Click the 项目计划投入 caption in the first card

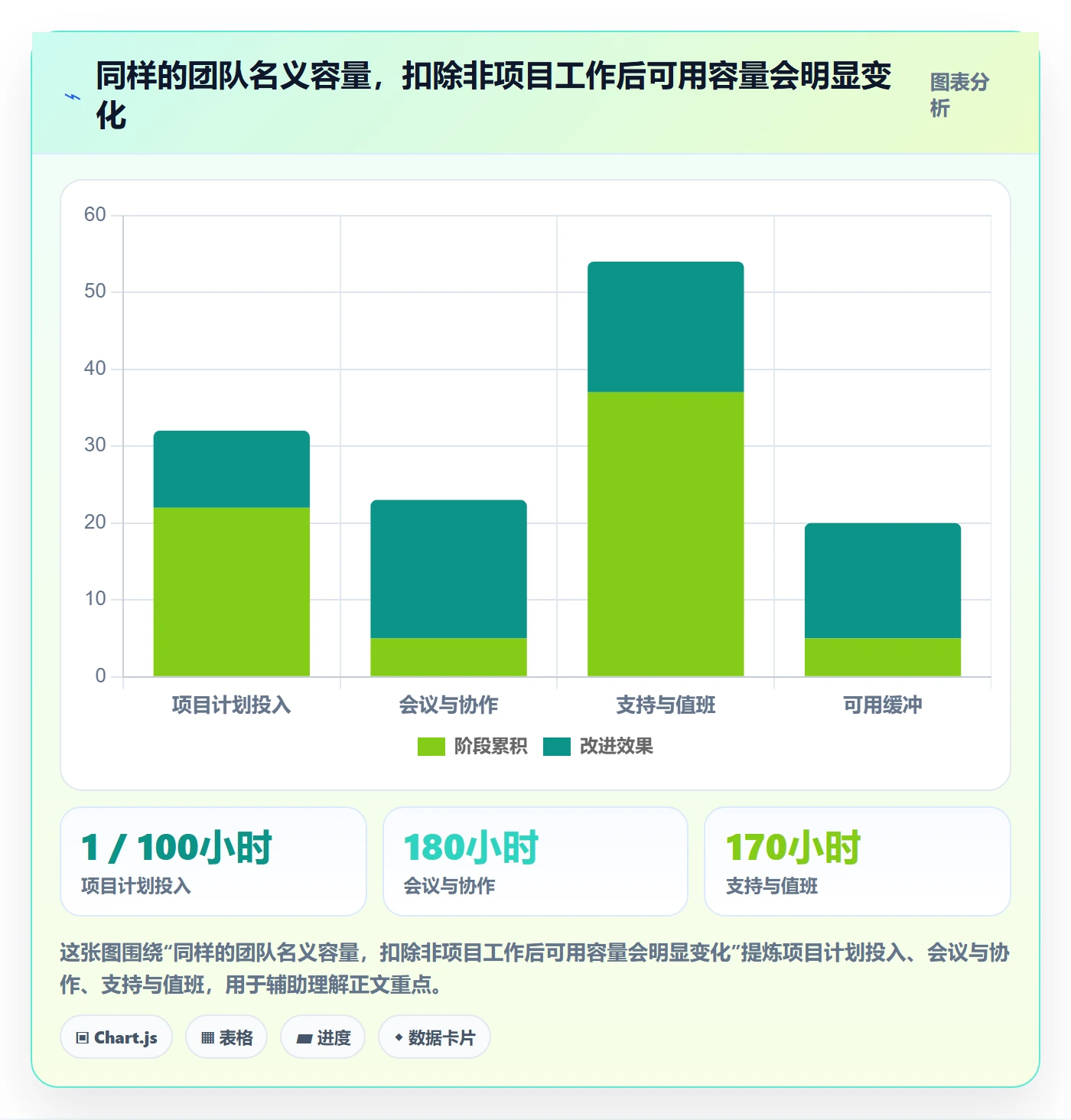tap(136, 886)
